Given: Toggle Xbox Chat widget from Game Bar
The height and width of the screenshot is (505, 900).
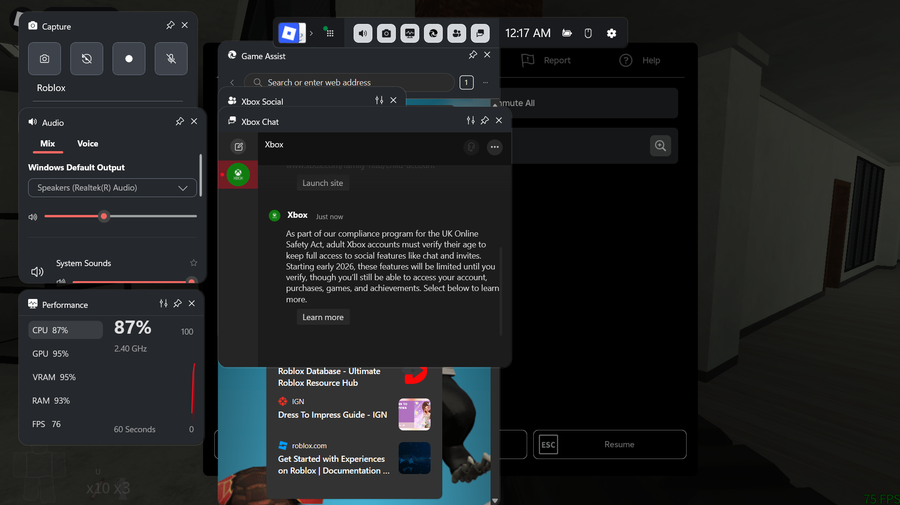Looking at the screenshot, I should point(480,33).
